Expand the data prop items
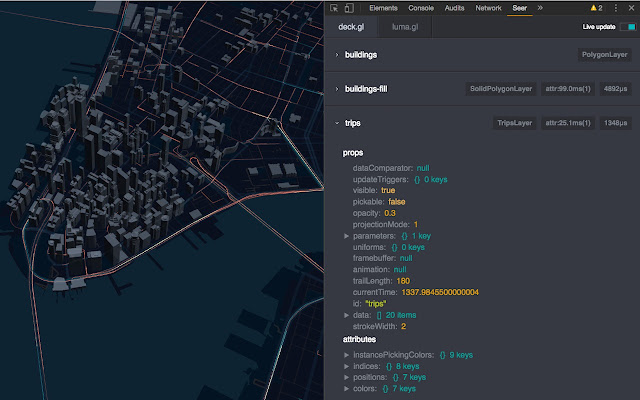The height and width of the screenshot is (400, 640). click(347, 315)
